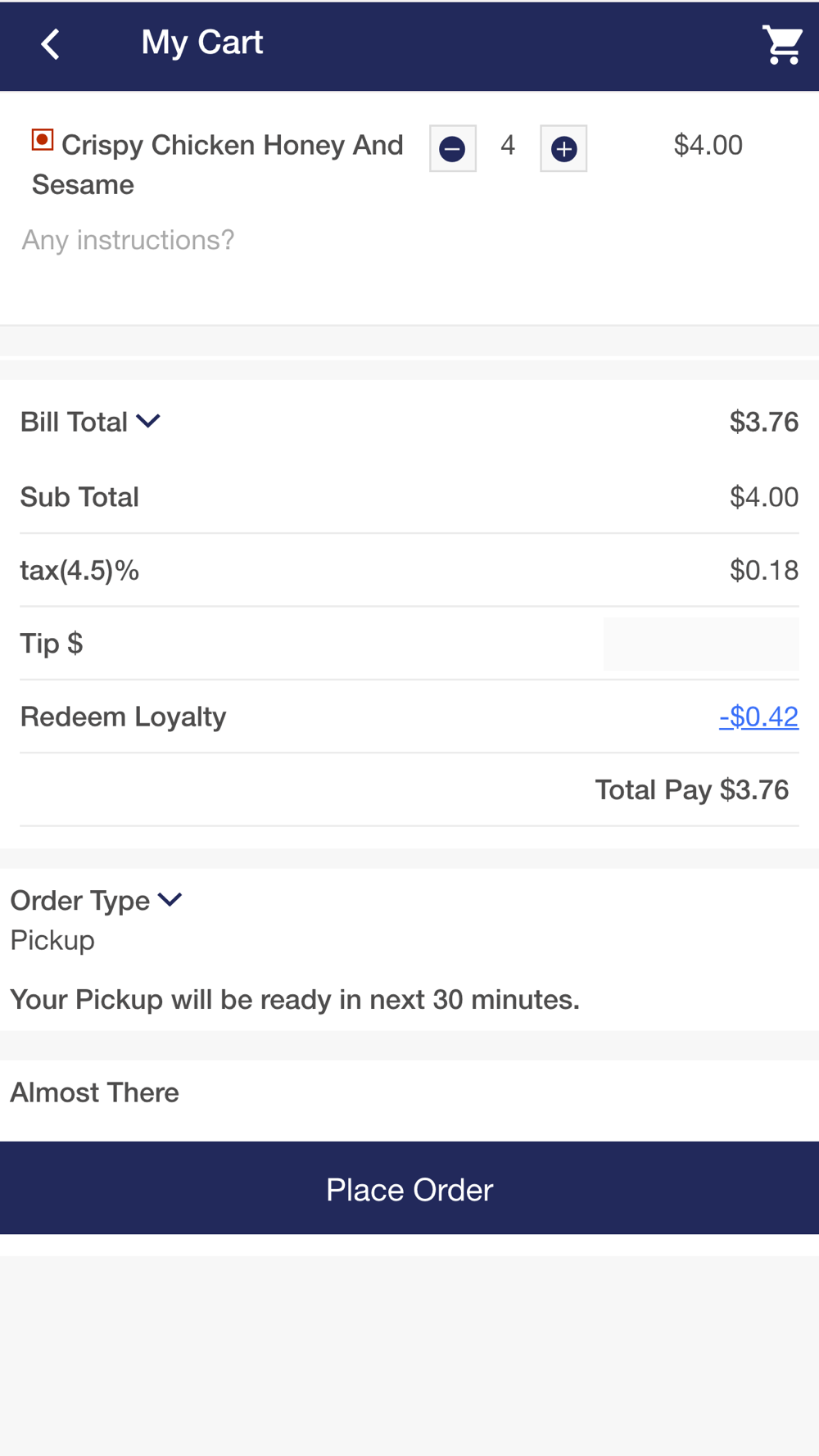The image size is (819, 1456).
Task: Increase Crispy Chicken quantity with plus button
Action: 563,148
